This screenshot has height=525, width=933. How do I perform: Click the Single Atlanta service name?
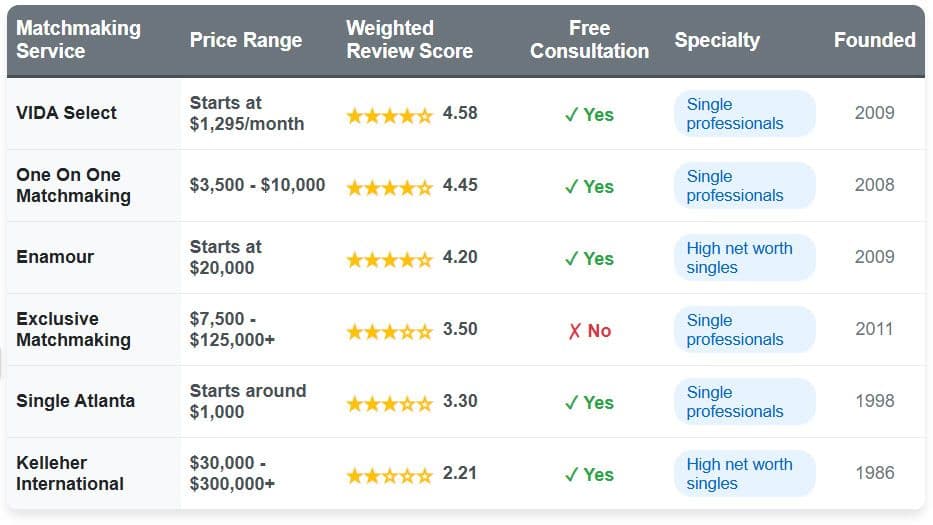click(75, 401)
